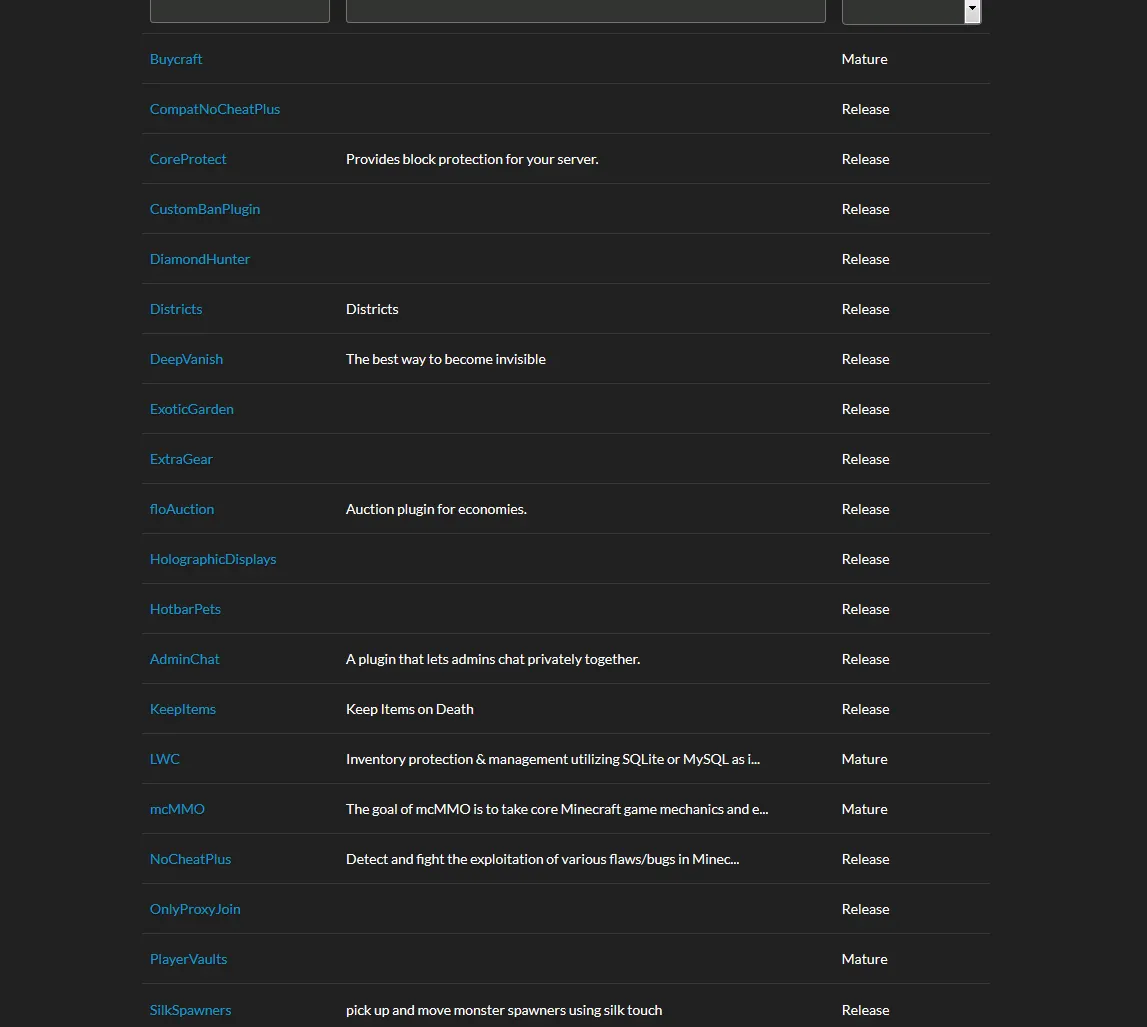Select LWC's Mature status
1147x1027 pixels.
(865, 759)
